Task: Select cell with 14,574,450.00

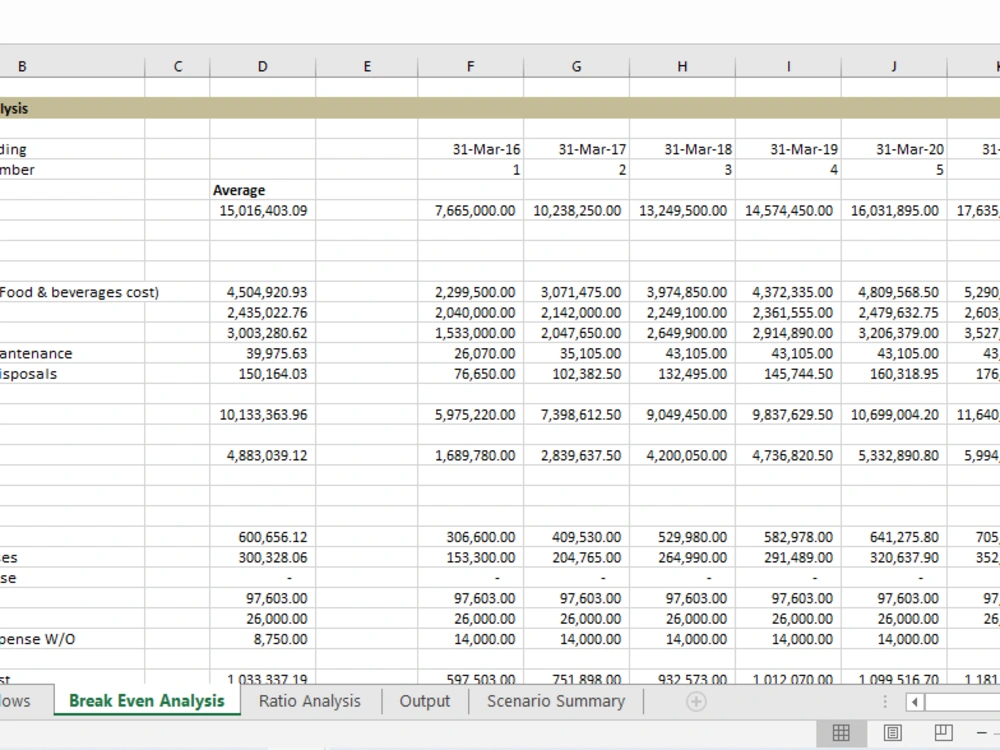Action: 788,210
